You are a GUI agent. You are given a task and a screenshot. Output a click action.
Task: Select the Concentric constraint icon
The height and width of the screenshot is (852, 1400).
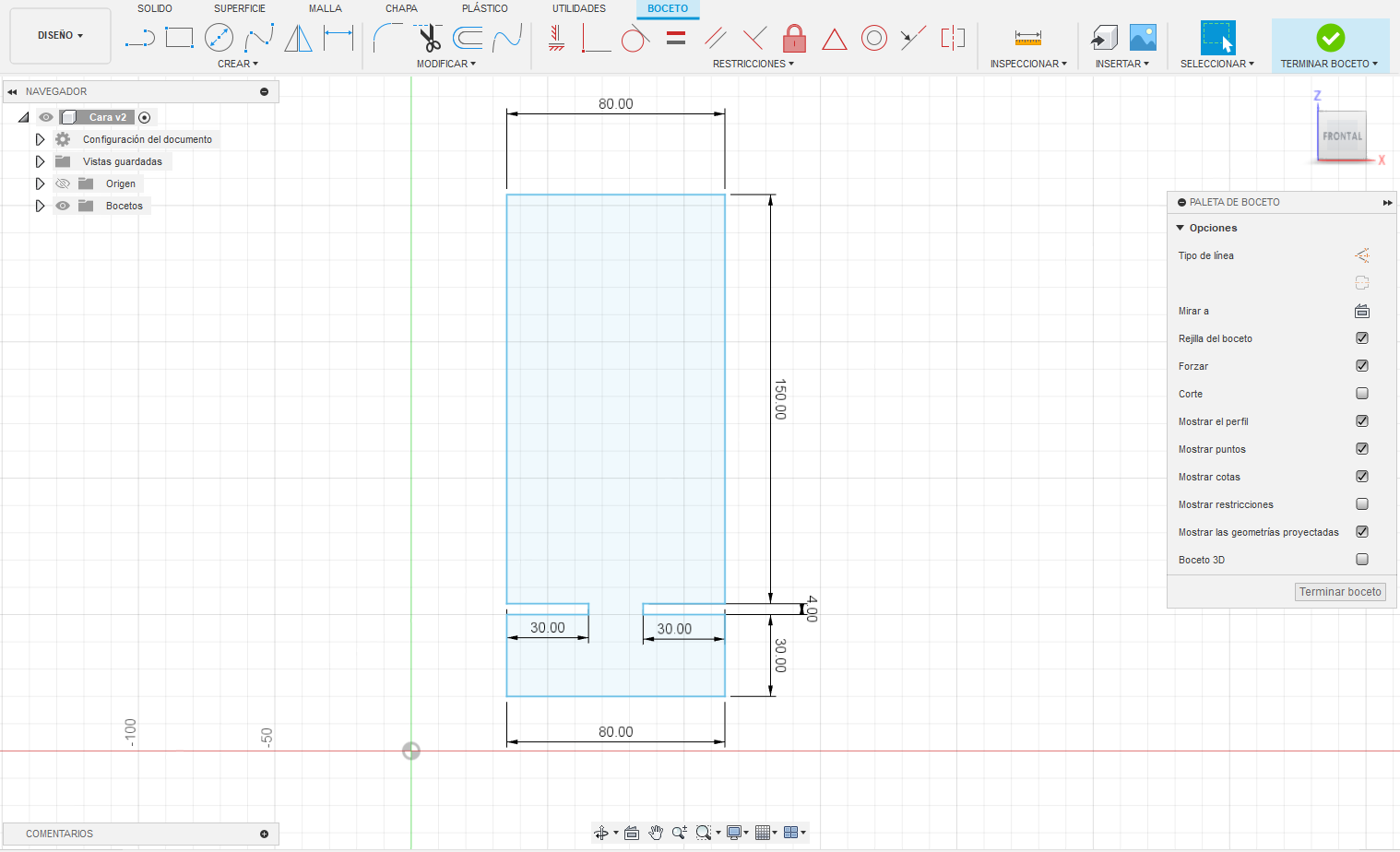click(x=874, y=38)
